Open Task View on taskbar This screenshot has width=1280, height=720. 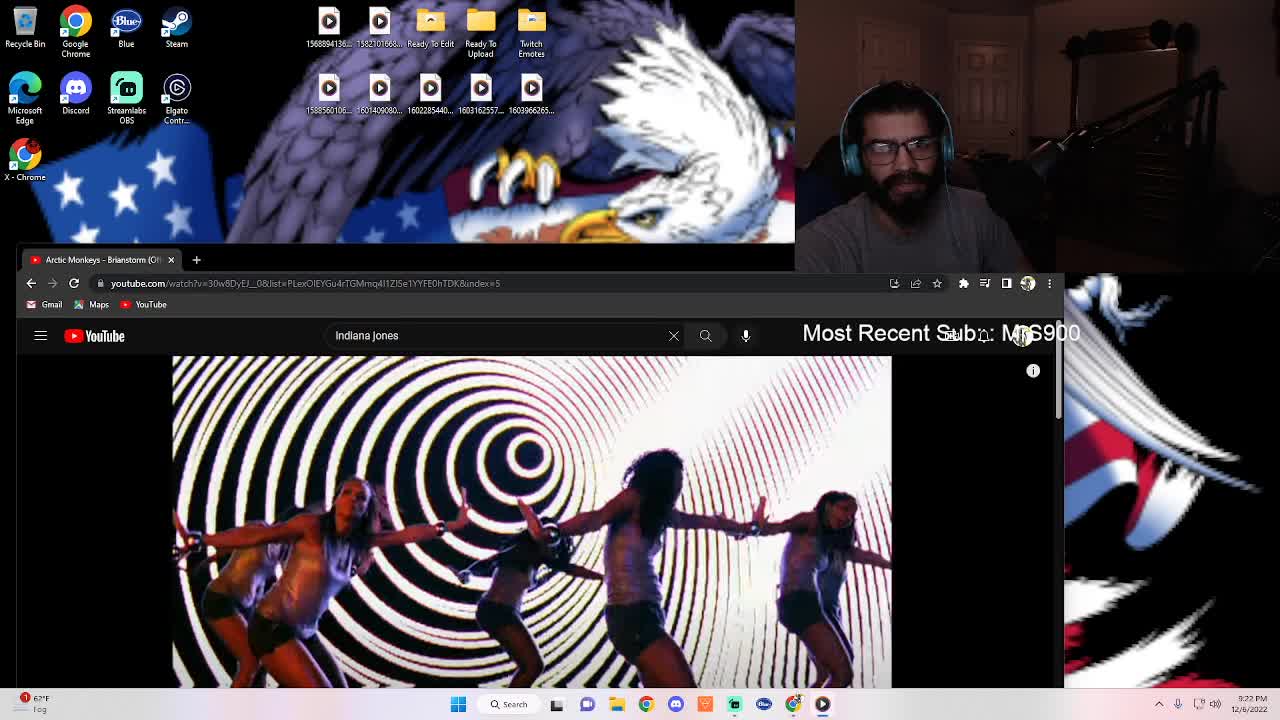(557, 704)
